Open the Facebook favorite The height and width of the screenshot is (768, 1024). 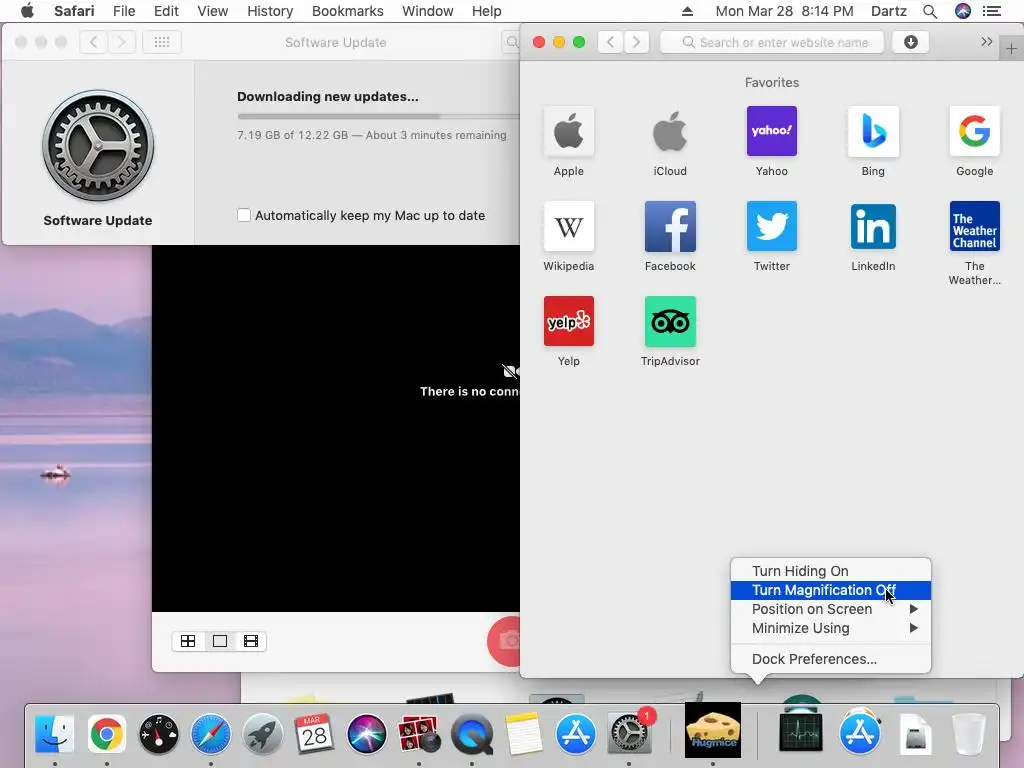[670, 227]
